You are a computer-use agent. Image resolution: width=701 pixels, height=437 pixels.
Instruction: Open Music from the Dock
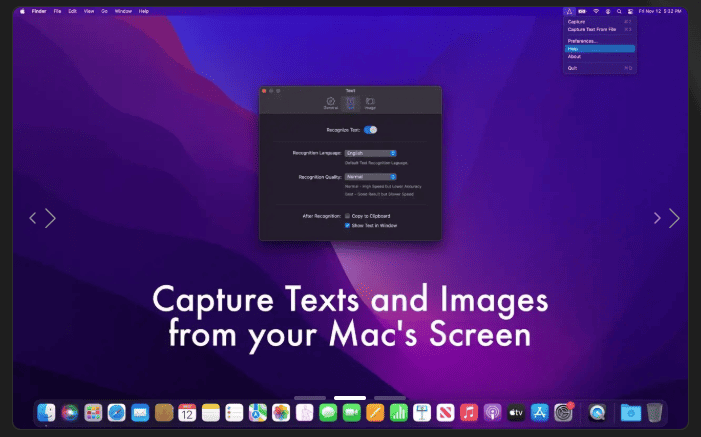[x=469, y=412]
